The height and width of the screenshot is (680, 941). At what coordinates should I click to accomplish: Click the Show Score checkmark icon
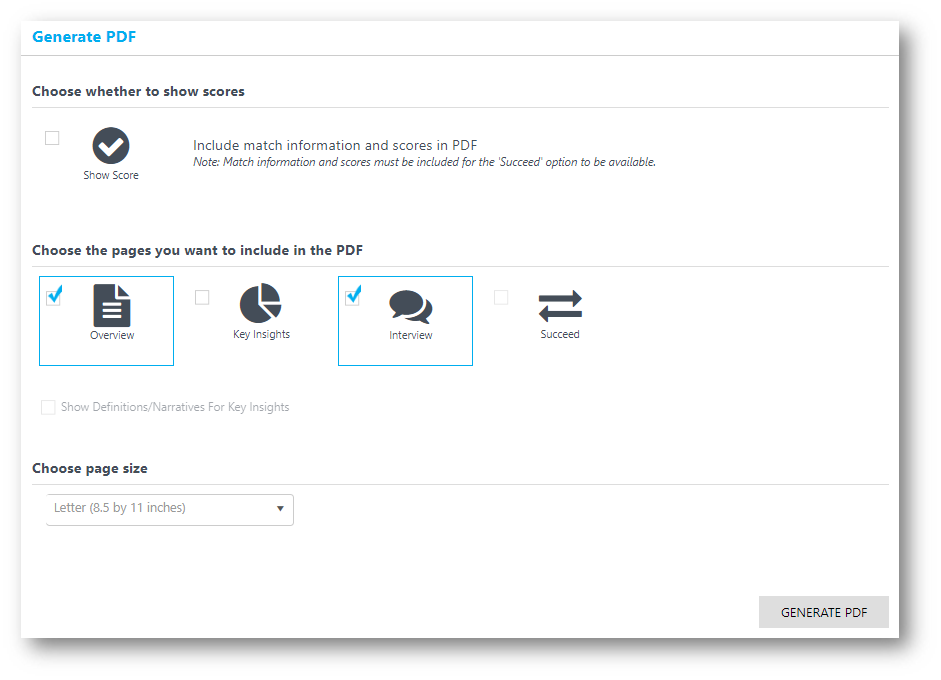pos(110,145)
